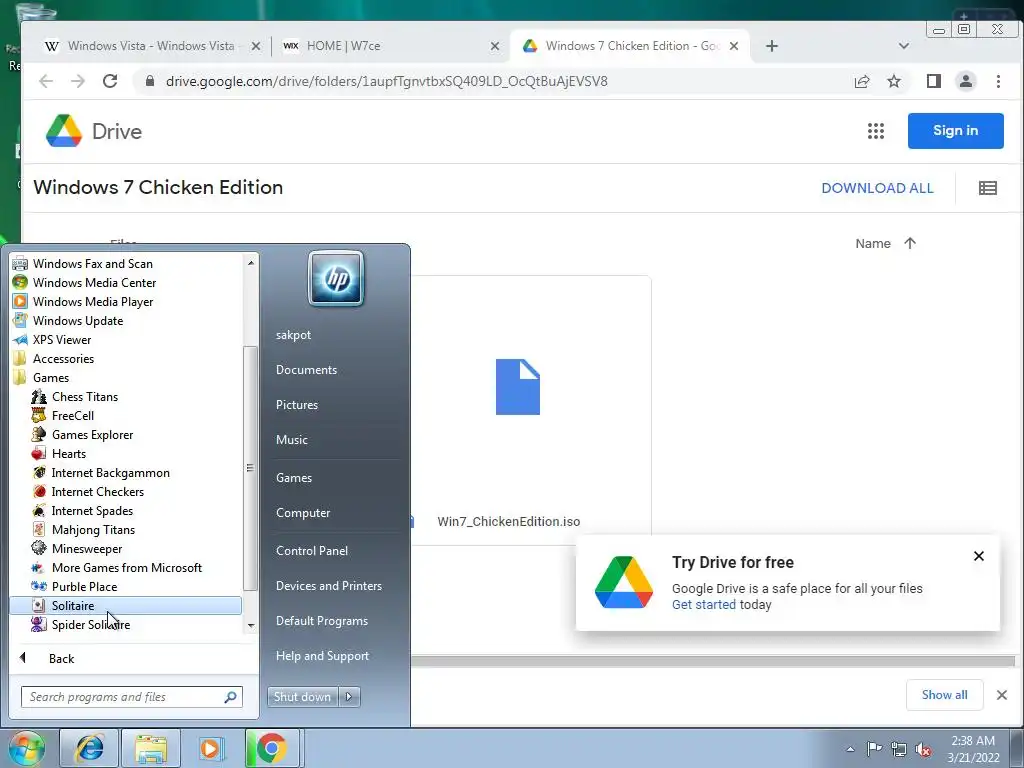Click Show all downloads

944,695
